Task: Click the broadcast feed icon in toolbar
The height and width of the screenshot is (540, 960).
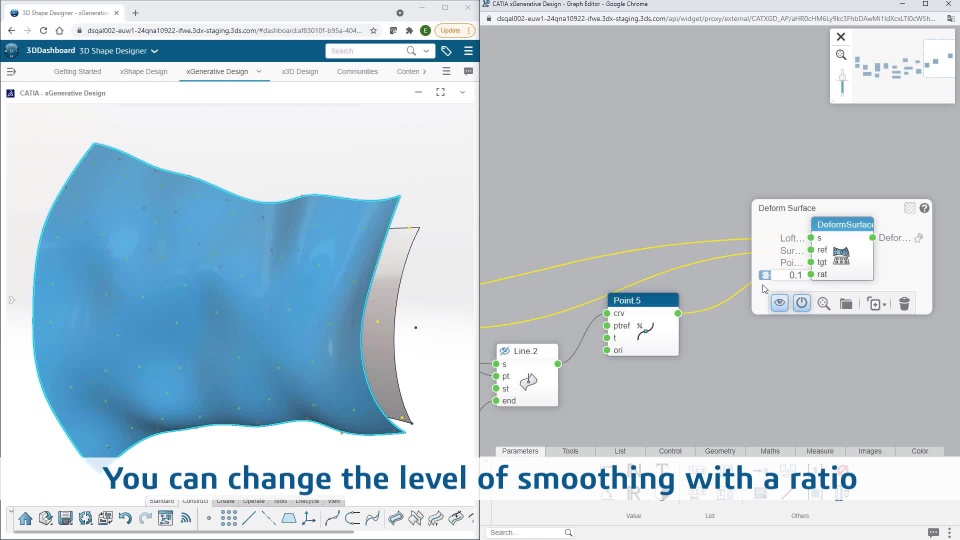Action: 186,519
